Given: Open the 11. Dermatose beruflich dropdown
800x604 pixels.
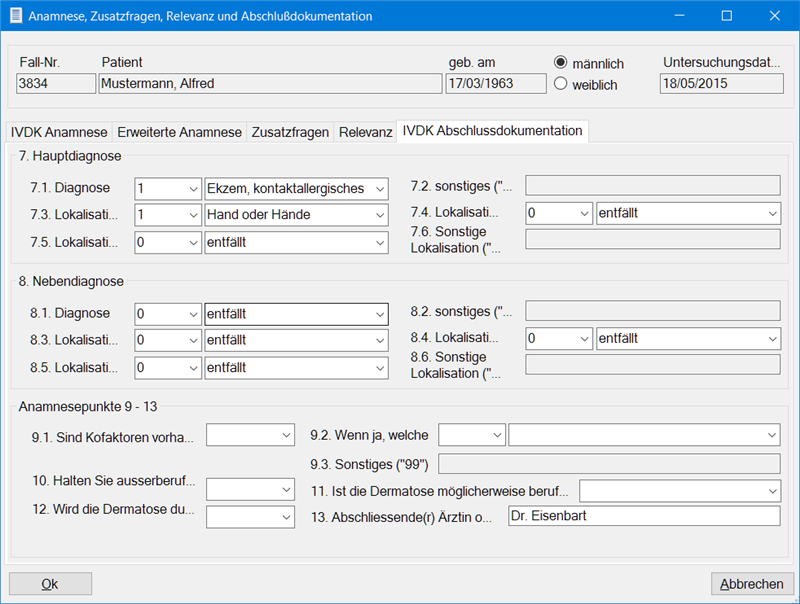Looking at the screenshot, I should point(770,491).
